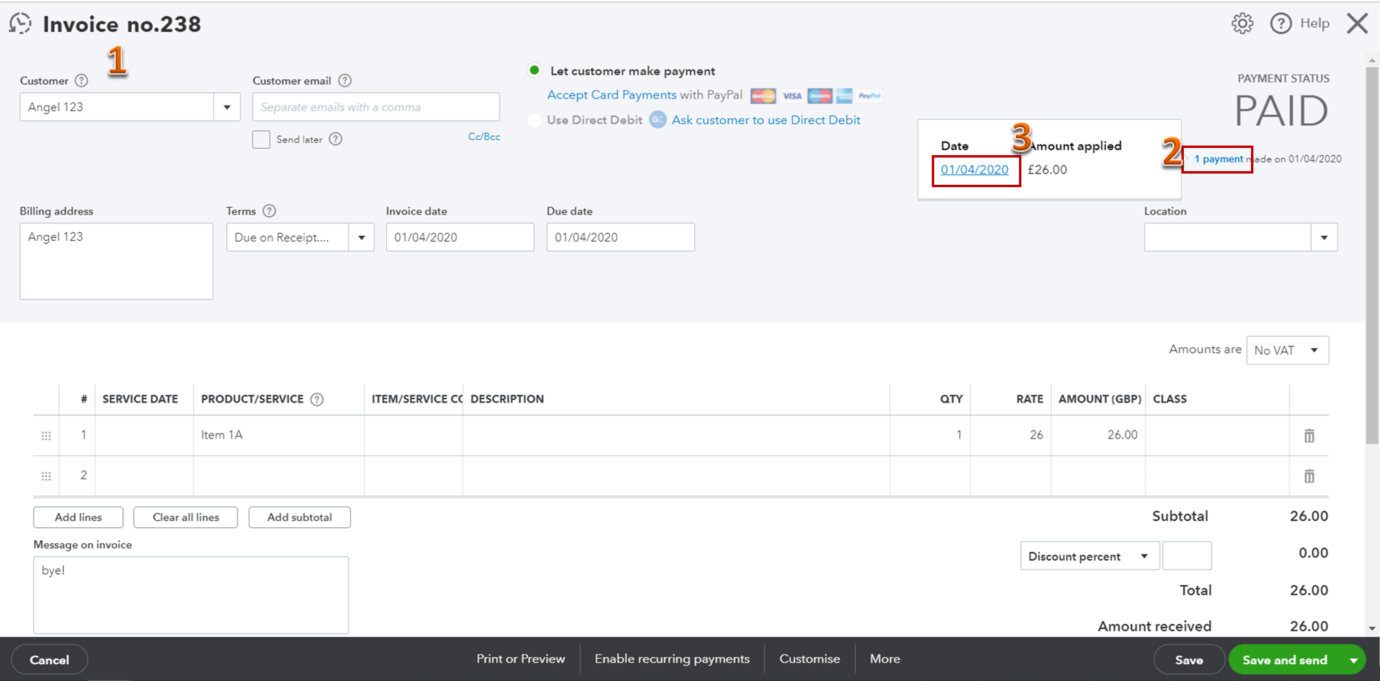This screenshot has height=681, width=1380.
Task: Click the drag handle on line 1
Action: (45, 434)
